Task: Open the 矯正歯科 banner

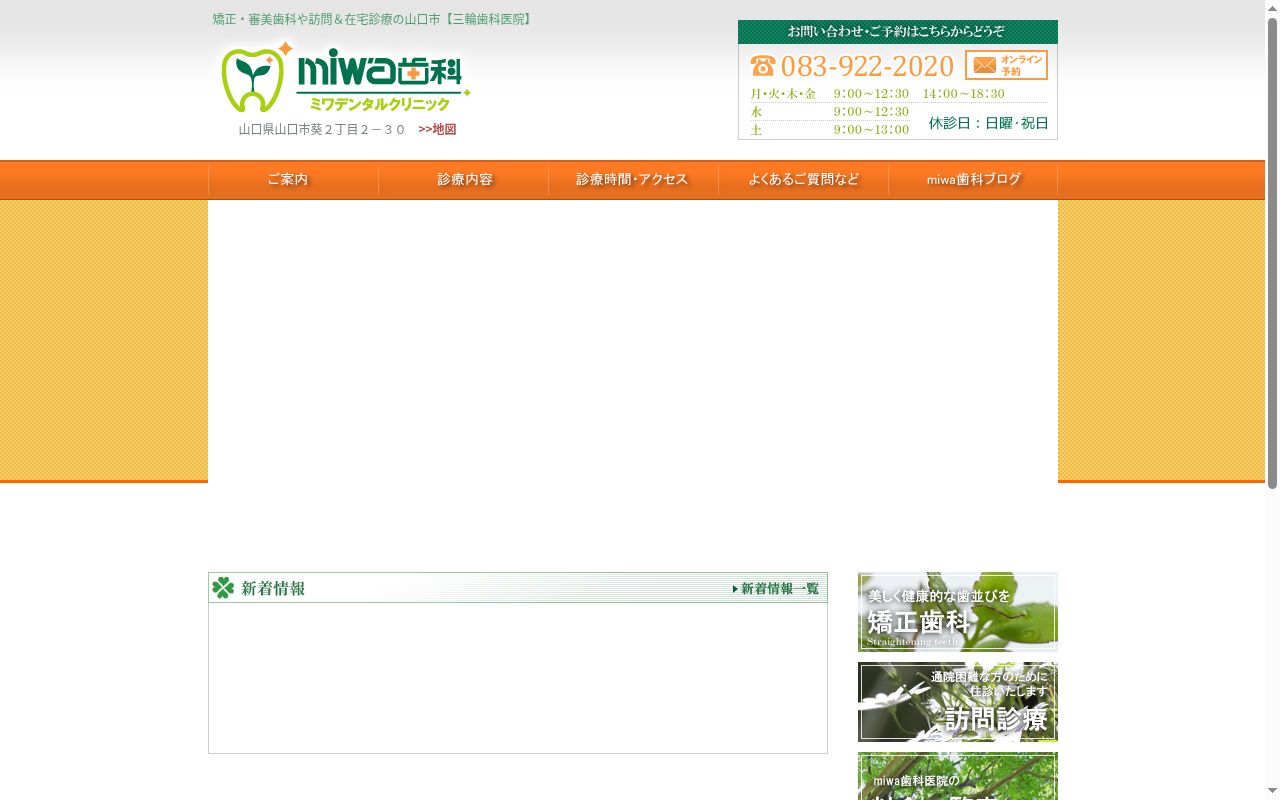Action: 957,612
